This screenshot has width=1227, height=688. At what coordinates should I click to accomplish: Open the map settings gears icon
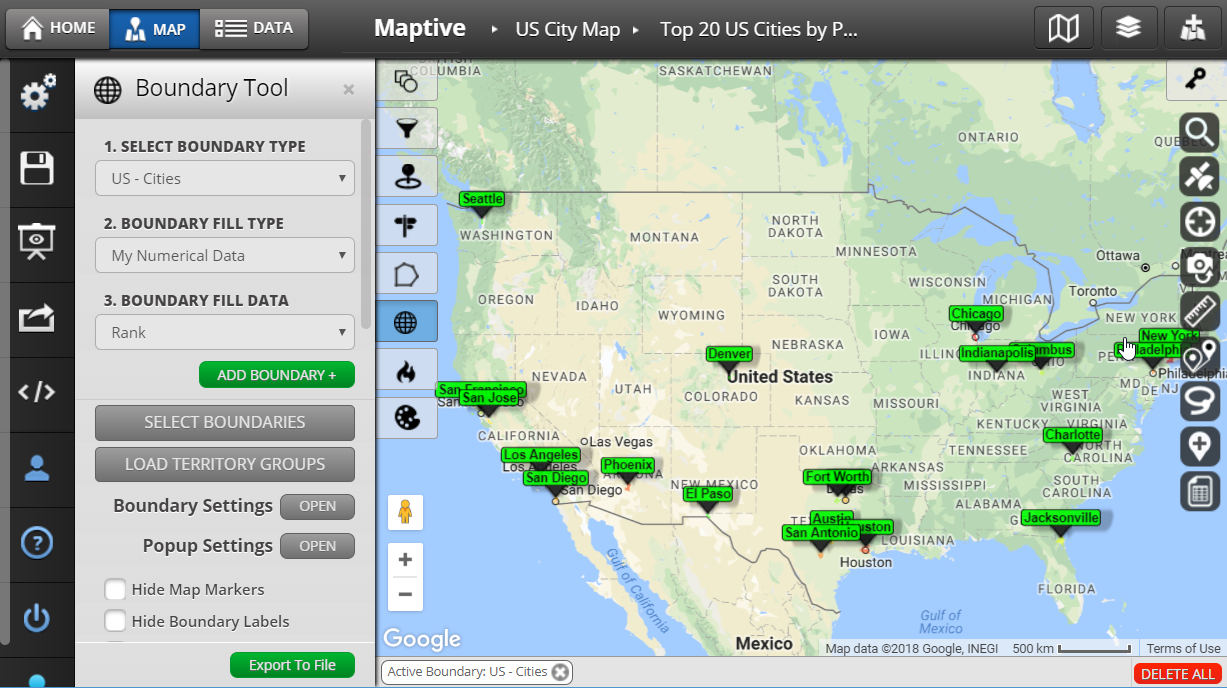(38, 94)
